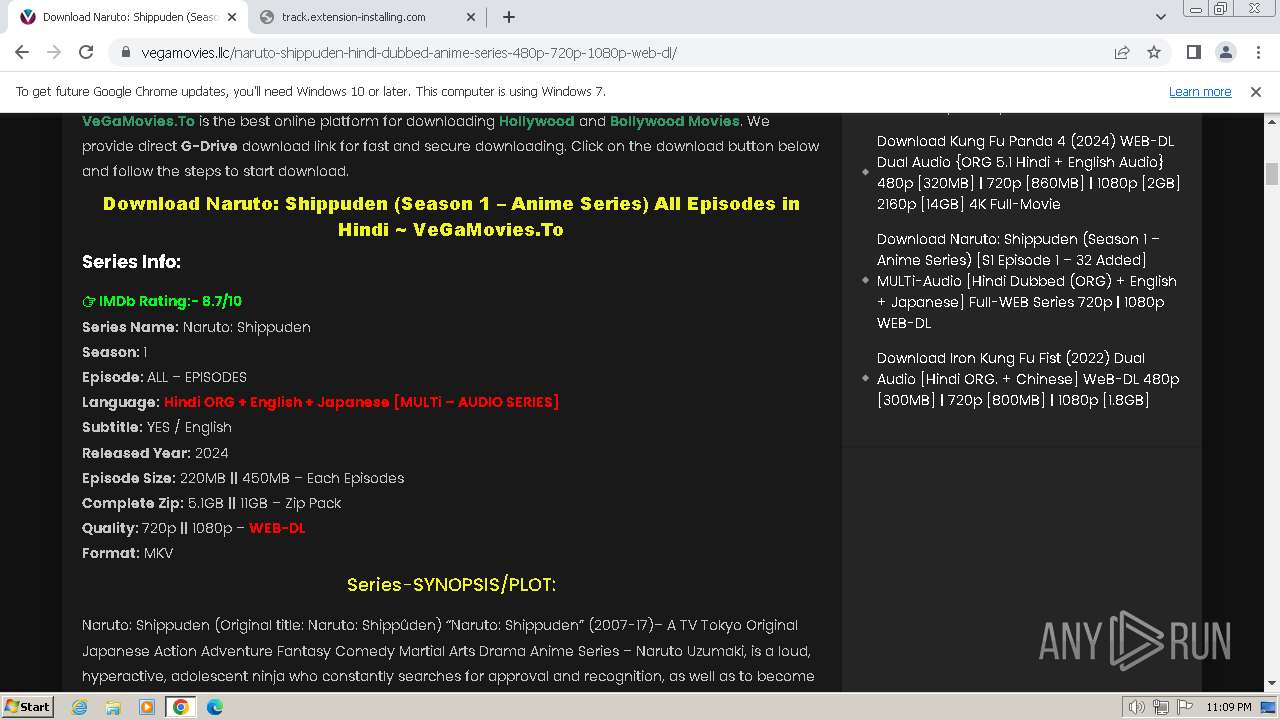Dismiss the Chrome update notification bar
The width and height of the screenshot is (1280, 720).
1256,91
